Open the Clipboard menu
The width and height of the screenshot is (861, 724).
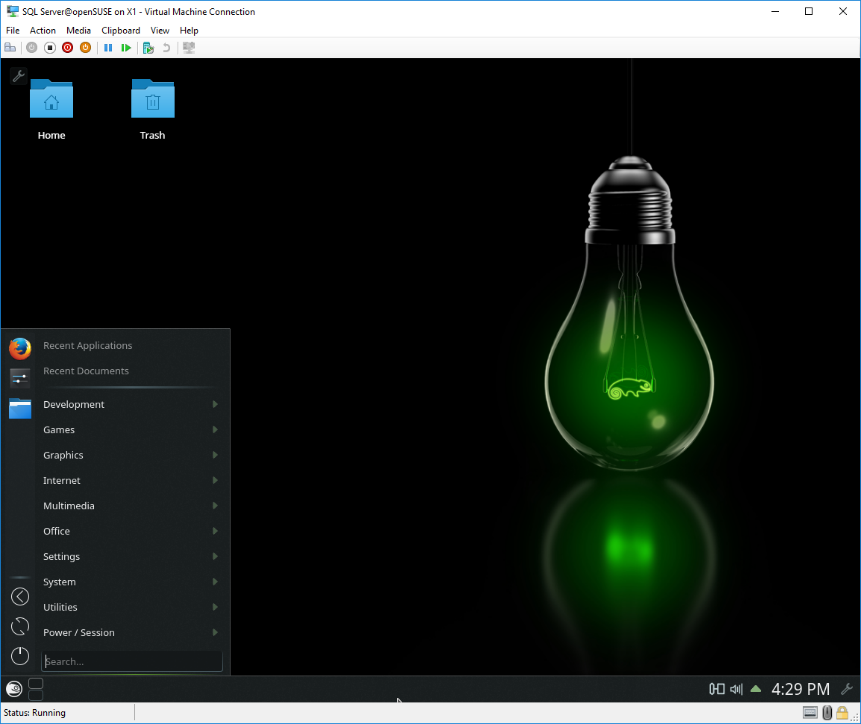point(121,30)
